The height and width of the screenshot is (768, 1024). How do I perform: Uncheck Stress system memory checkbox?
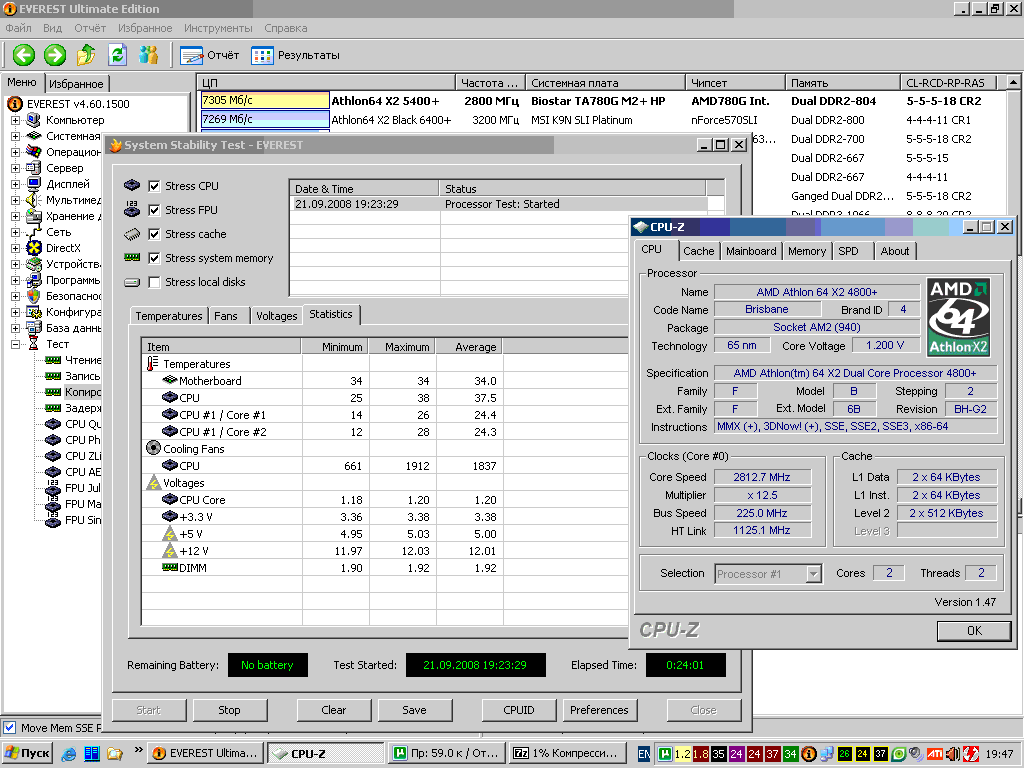(154, 258)
